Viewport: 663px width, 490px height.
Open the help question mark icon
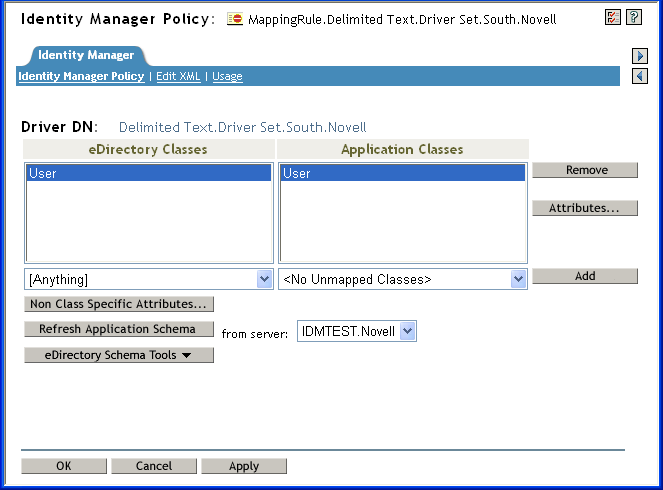pos(633,17)
